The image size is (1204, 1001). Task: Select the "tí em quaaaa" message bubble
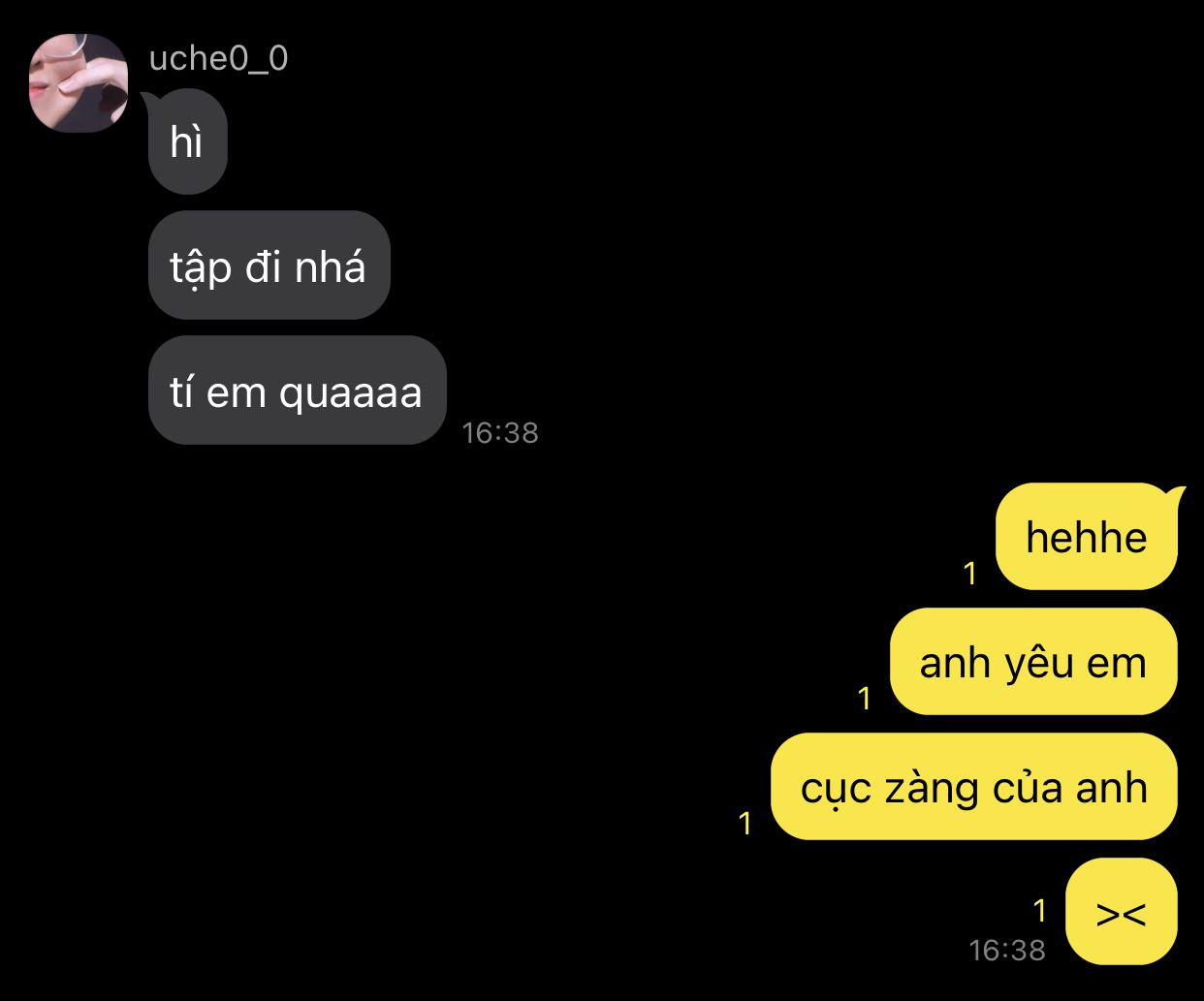coord(297,391)
